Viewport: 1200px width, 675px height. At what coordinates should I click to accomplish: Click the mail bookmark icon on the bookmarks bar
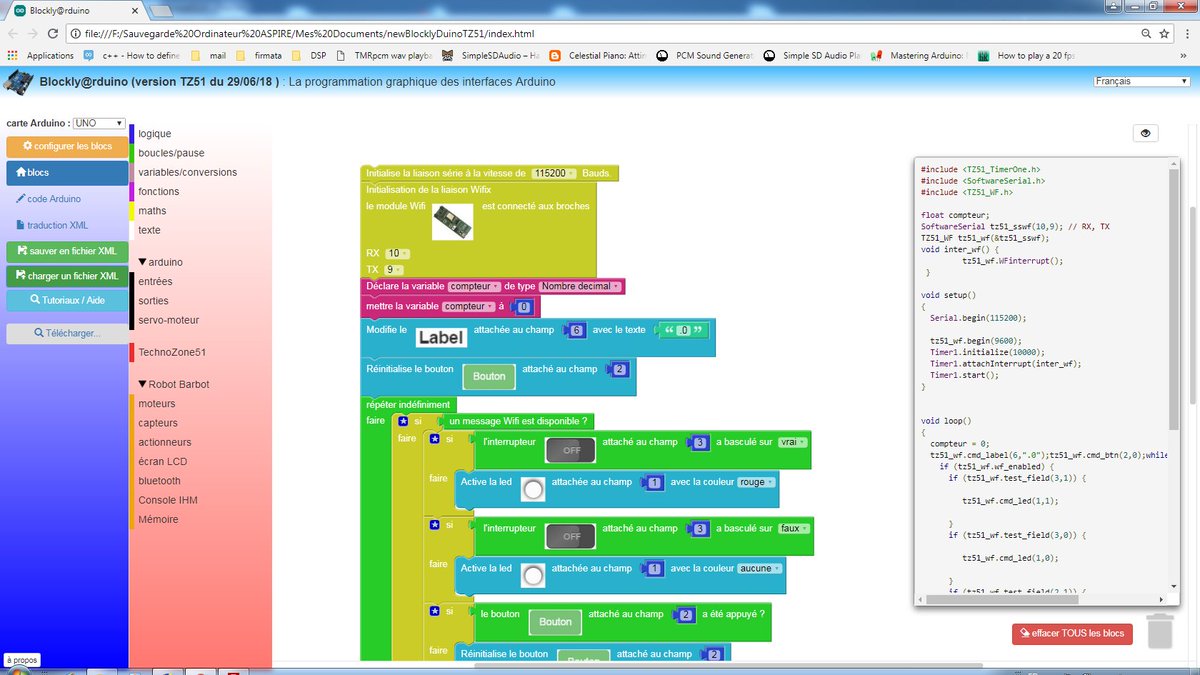(x=197, y=56)
